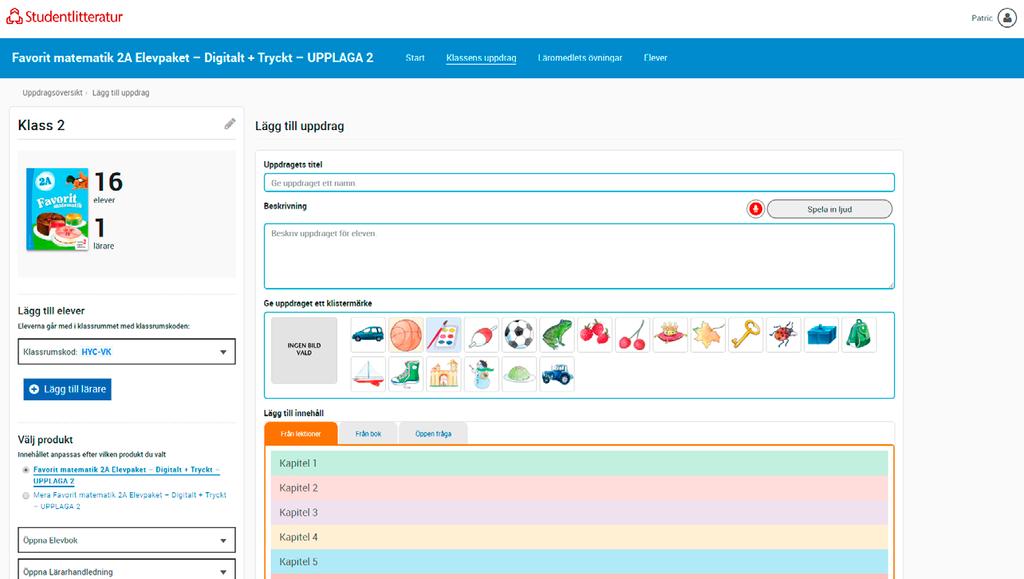Viewport: 1024px width, 579px height.
Task: Click the Lägg till uppdrag breadcrumb
Action: [121, 93]
